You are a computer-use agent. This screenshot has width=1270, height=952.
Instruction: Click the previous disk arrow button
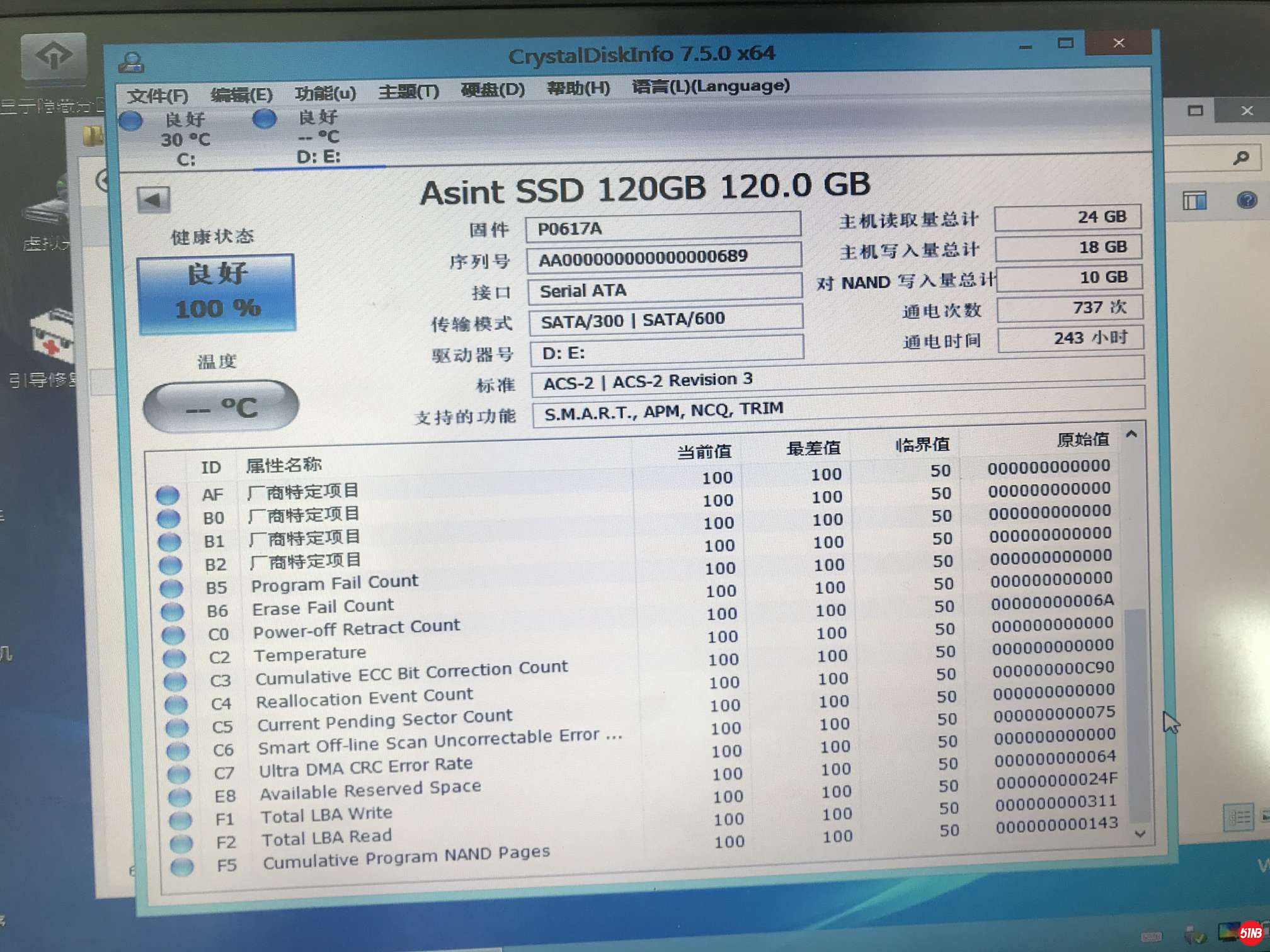(x=153, y=200)
